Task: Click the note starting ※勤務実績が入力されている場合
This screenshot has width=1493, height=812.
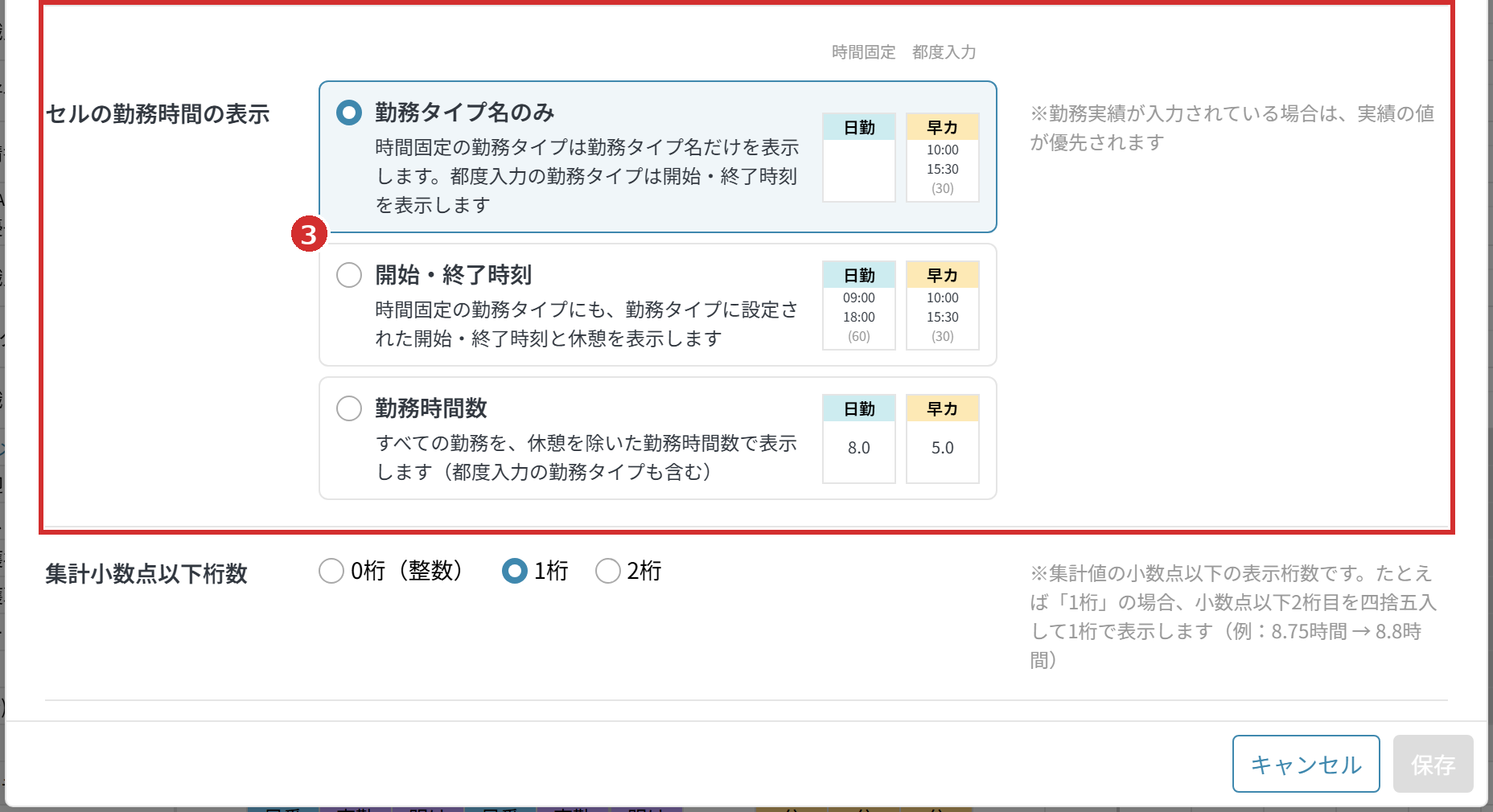Action: coord(1232,128)
